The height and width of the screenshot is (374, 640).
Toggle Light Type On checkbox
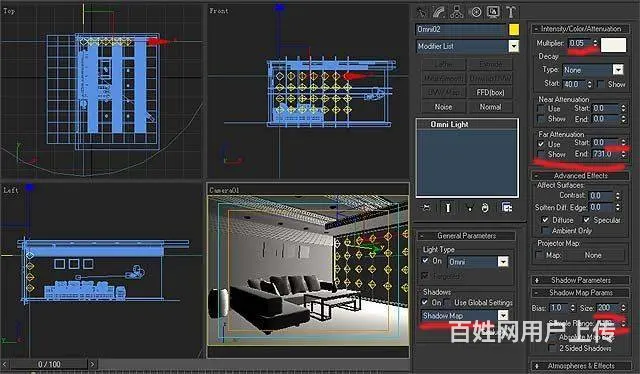tap(426, 261)
